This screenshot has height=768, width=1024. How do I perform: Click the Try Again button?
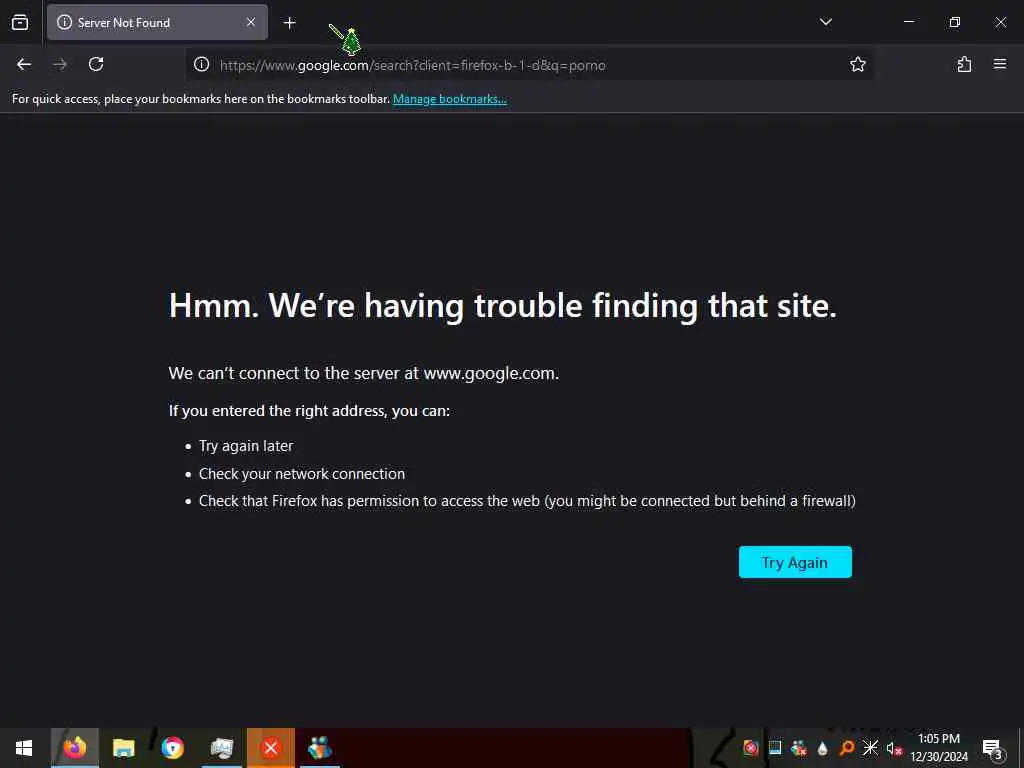(795, 562)
